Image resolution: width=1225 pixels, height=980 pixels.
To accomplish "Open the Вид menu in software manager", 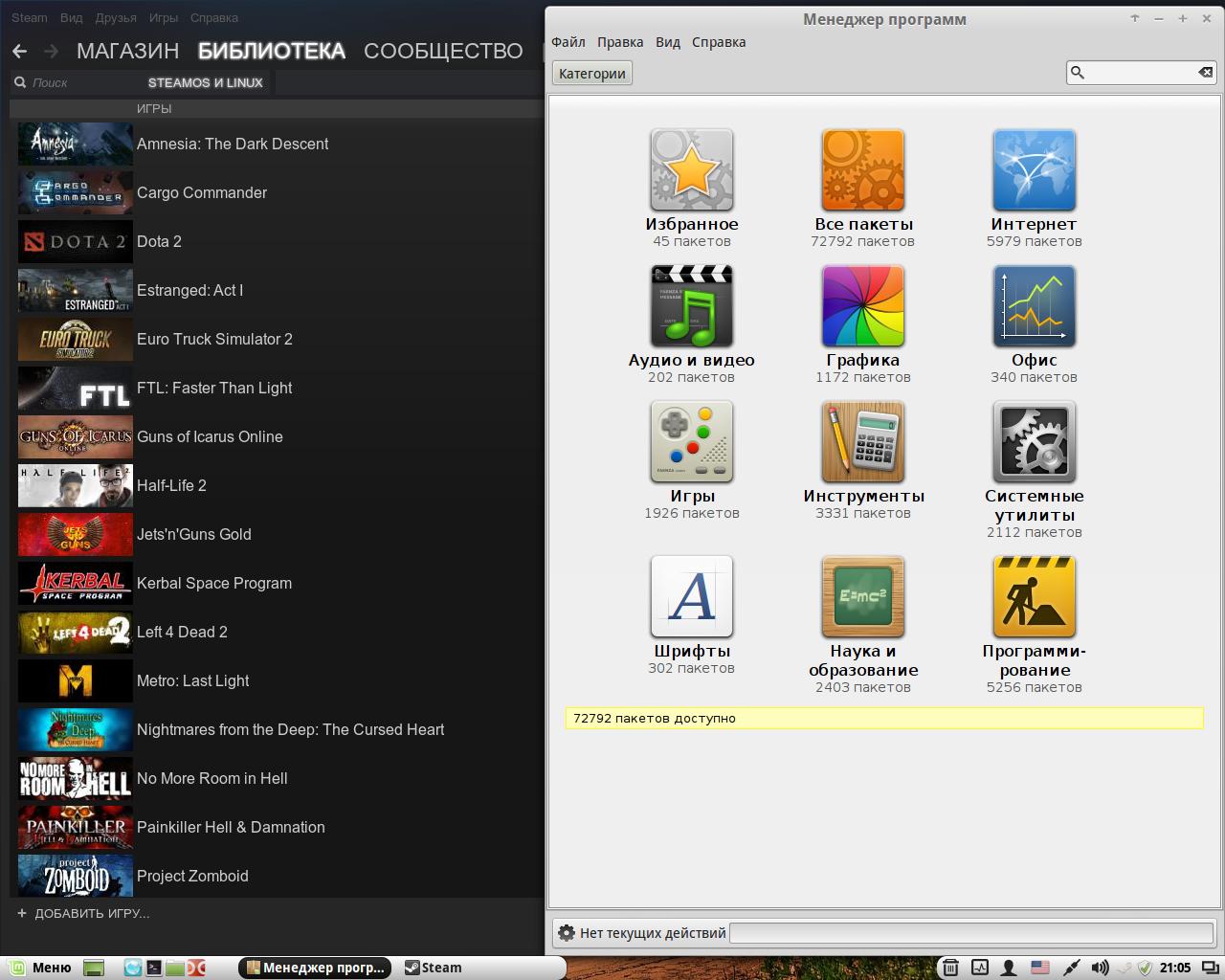I will (x=668, y=42).
